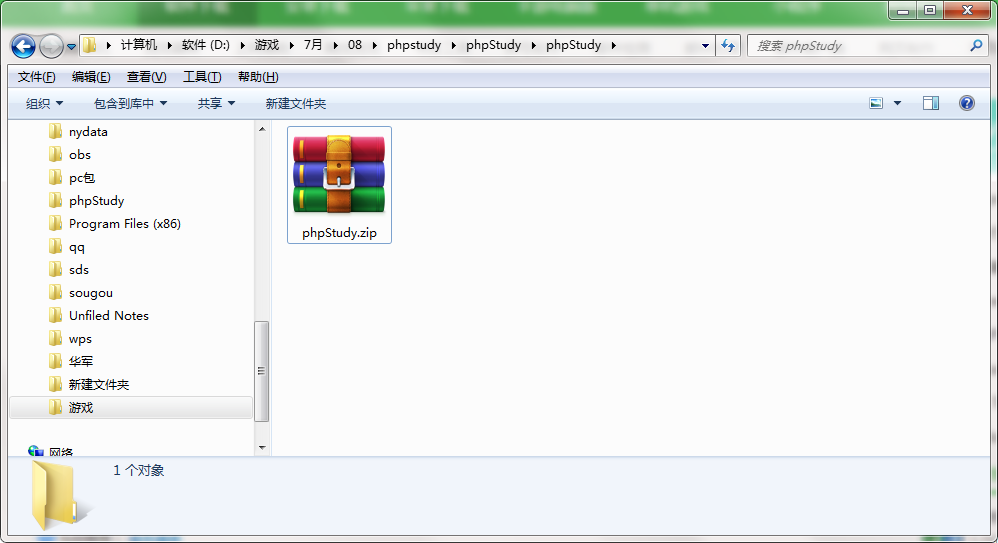Select the phpStudy.zip archive icon
The width and height of the screenshot is (998, 543).
pyautogui.click(x=339, y=174)
